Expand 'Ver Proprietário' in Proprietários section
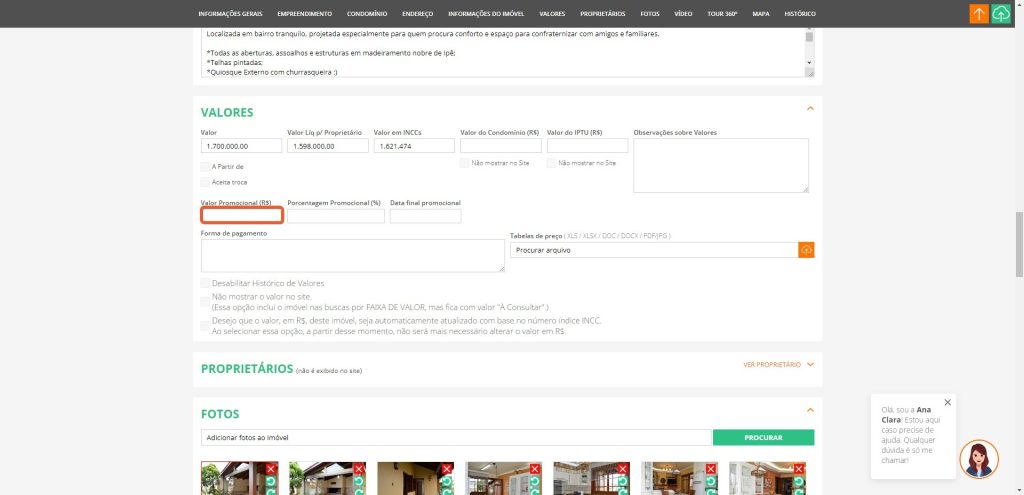This screenshot has width=1024, height=495. point(779,365)
